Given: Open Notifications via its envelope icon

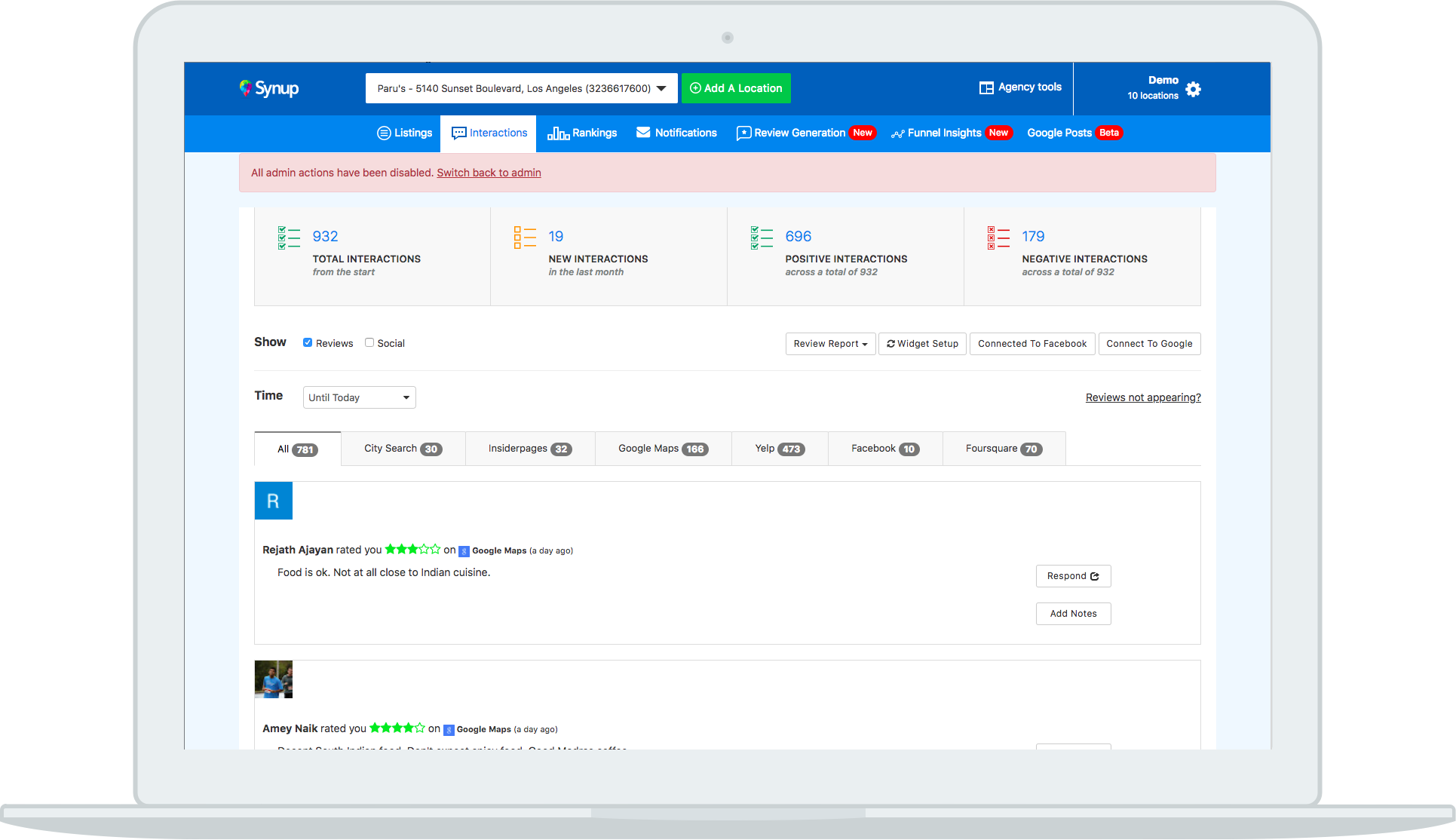Looking at the screenshot, I should (643, 133).
